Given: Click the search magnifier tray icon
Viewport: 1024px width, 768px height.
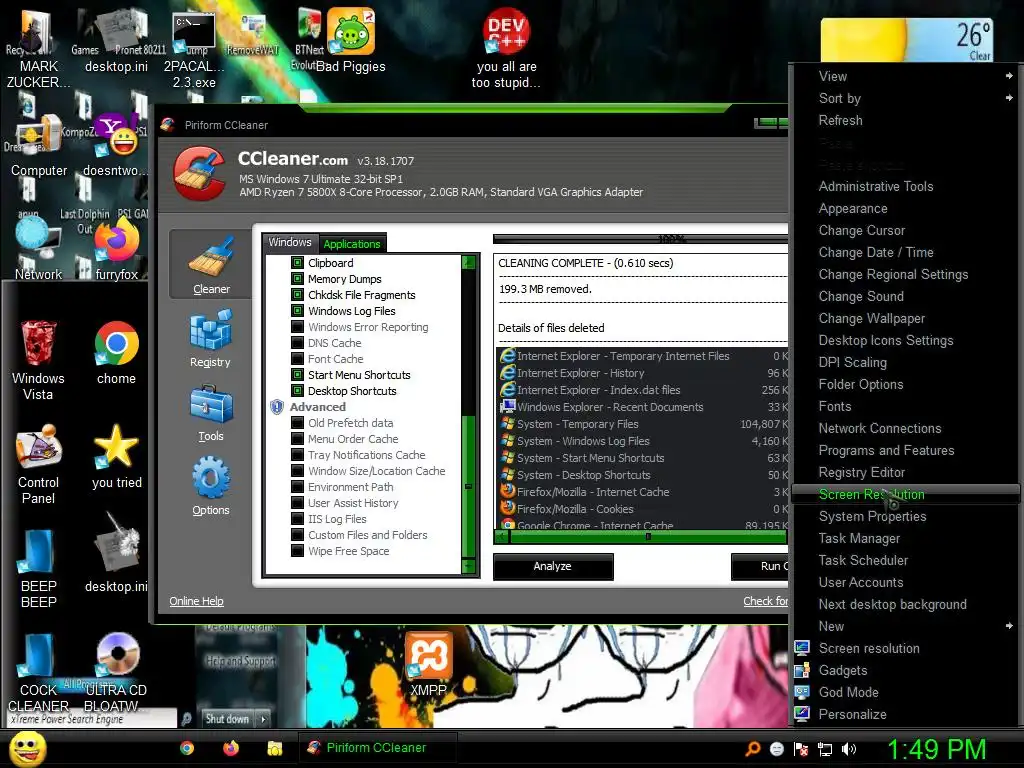Looking at the screenshot, I should [x=752, y=749].
